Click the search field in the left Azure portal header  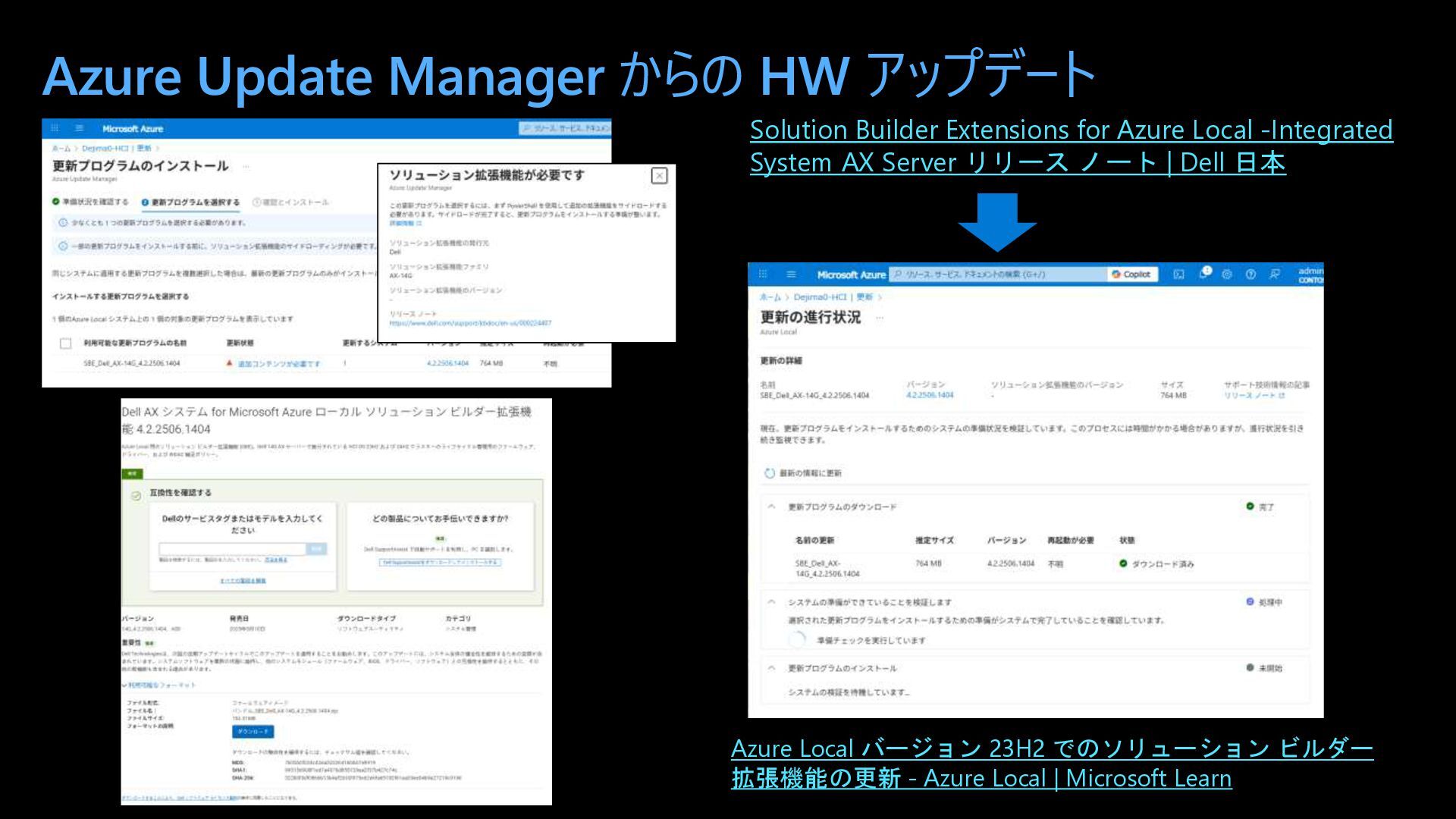pos(565,128)
